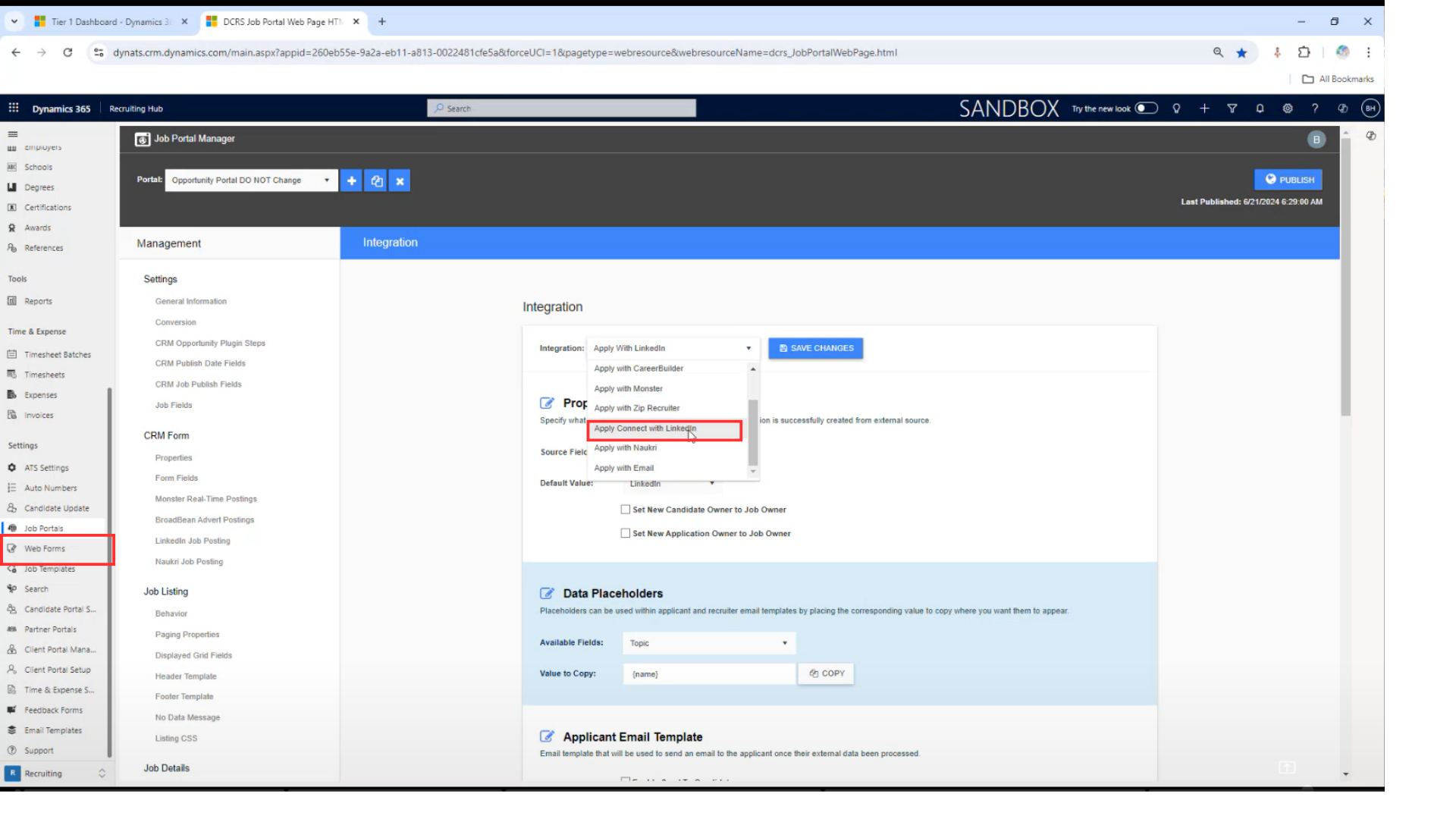This screenshot has width=1456, height=819.
Task: Delete the portal with X icon button
Action: coord(400,180)
